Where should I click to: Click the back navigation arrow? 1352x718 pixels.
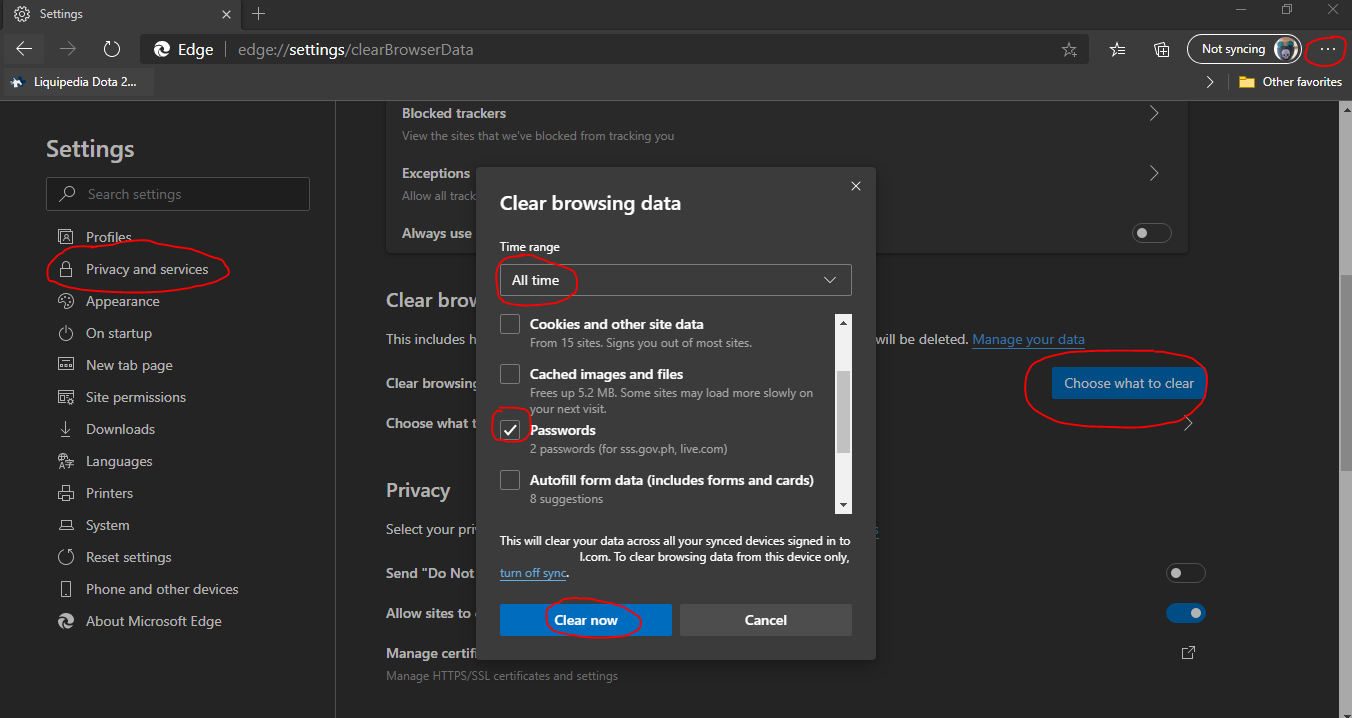[25, 49]
